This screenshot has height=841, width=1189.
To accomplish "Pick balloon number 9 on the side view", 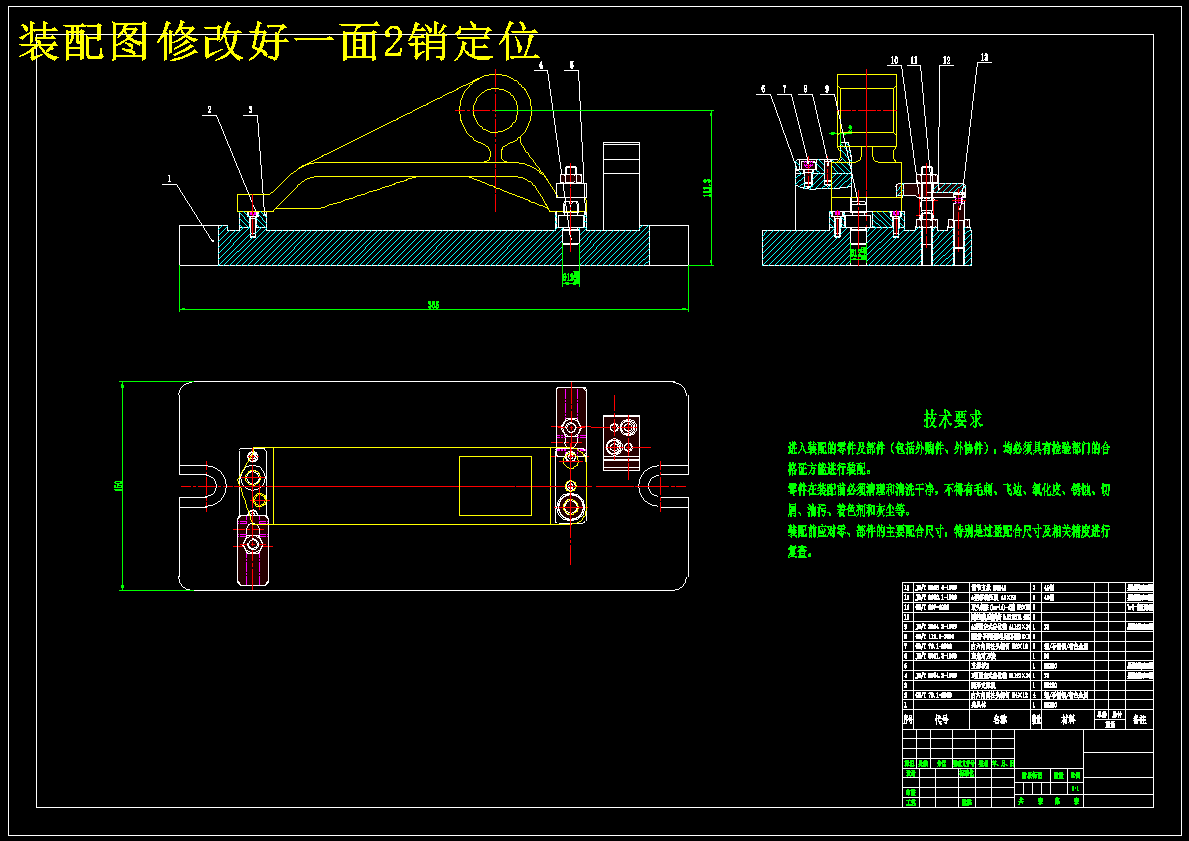I will tap(827, 89).
